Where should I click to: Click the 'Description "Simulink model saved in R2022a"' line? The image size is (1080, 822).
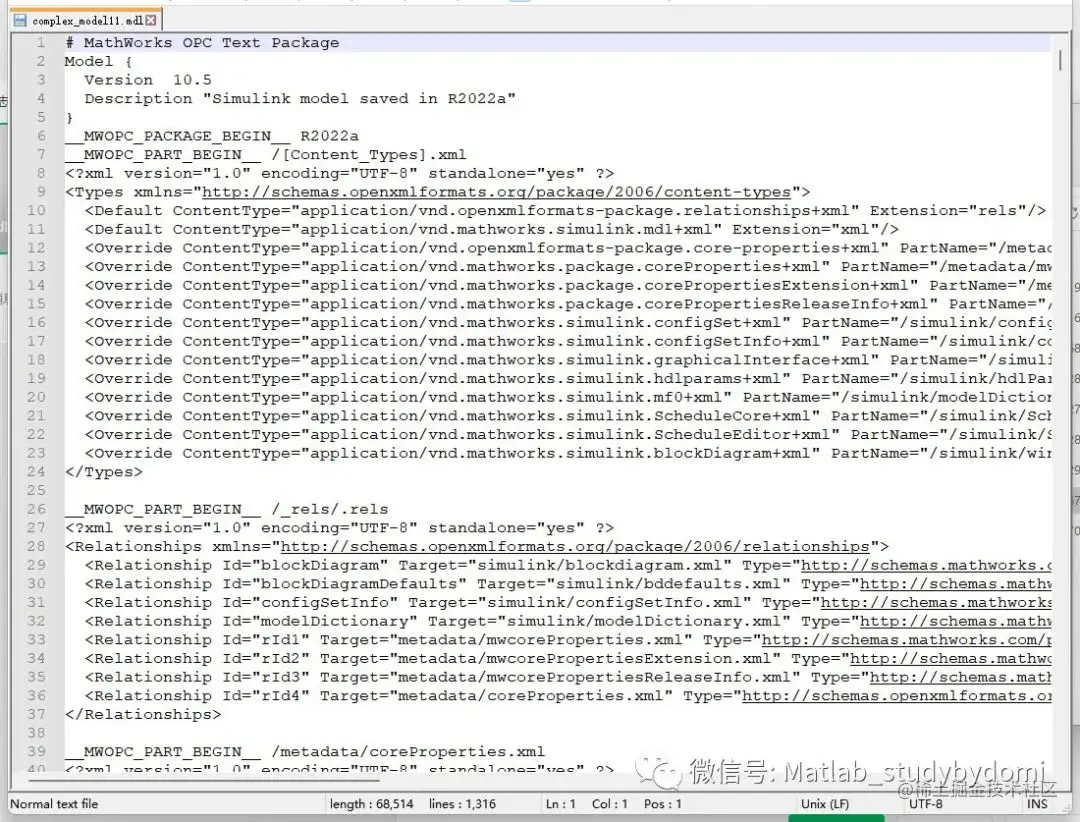(x=300, y=99)
